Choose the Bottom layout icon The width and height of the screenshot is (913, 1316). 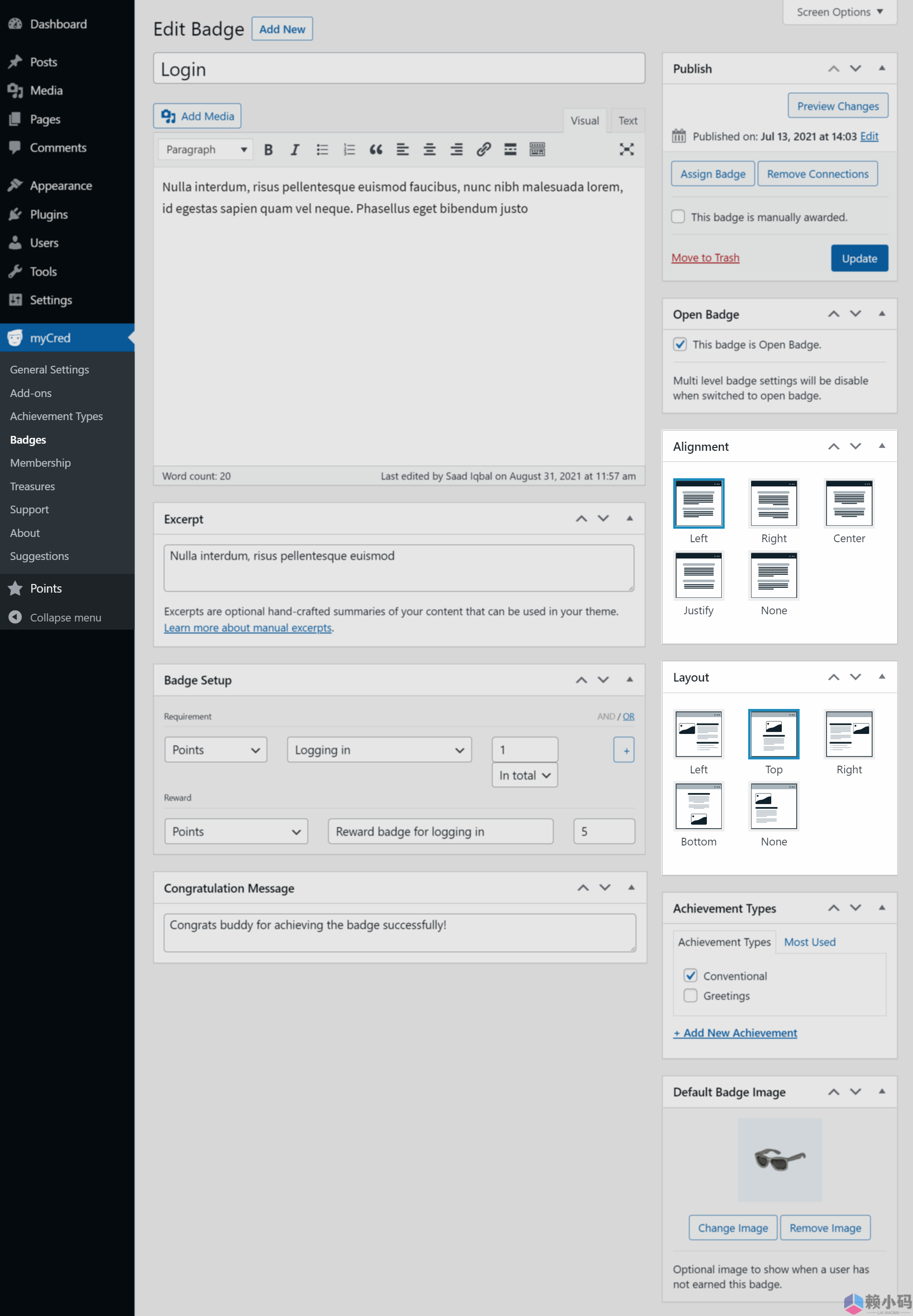[698, 807]
